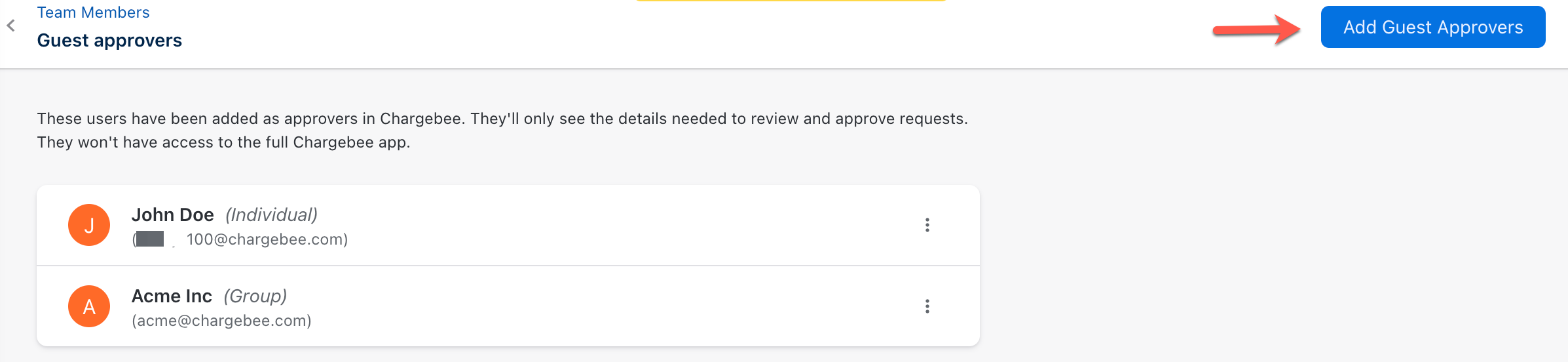Click the (Individual) type label
Screen dimensions: 1568x362
click(x=271, y=214)
